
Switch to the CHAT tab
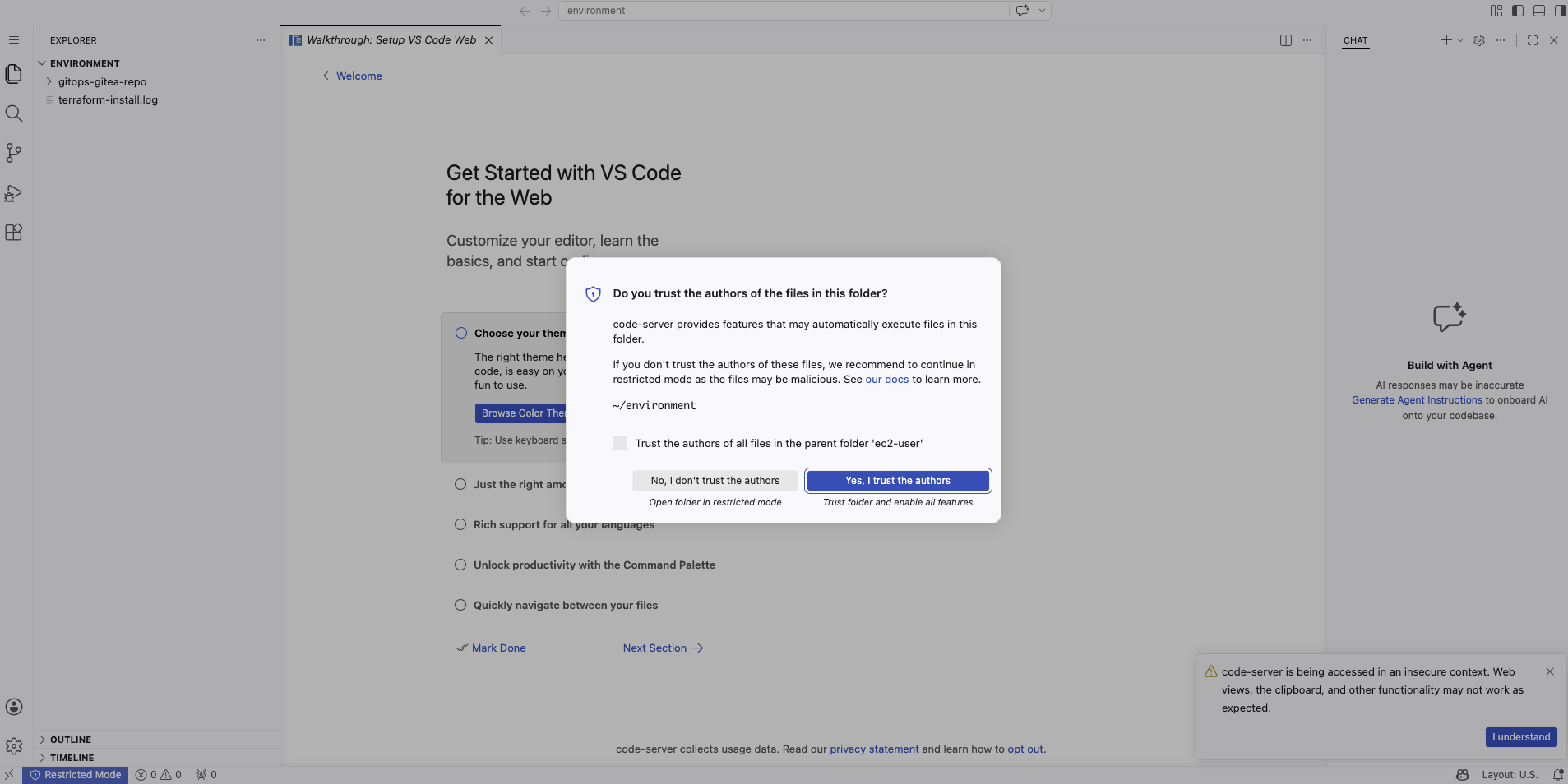coord(1355,41)
